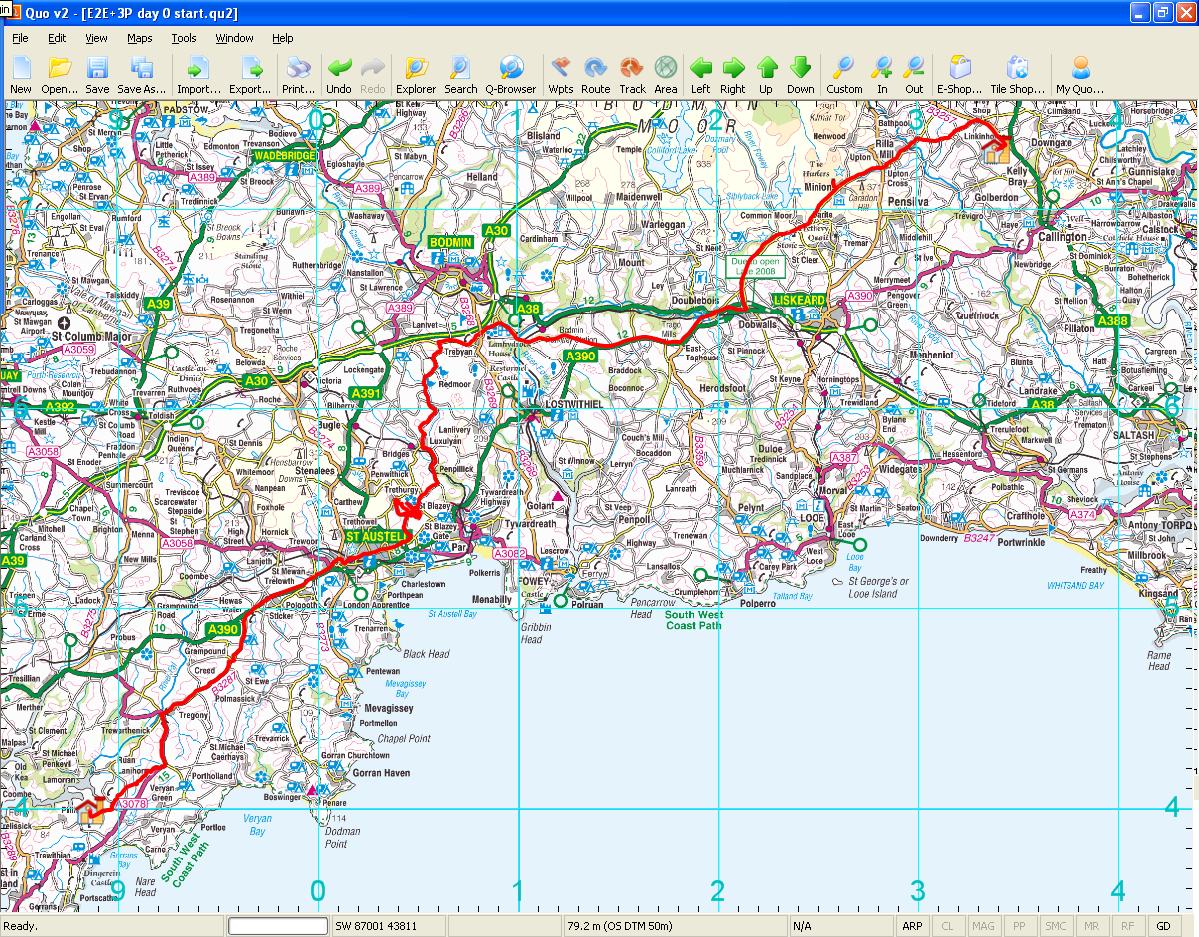Viewport: 1199px width, 937px height.
Task: Click the Dodman Point label
Action: 341,838
